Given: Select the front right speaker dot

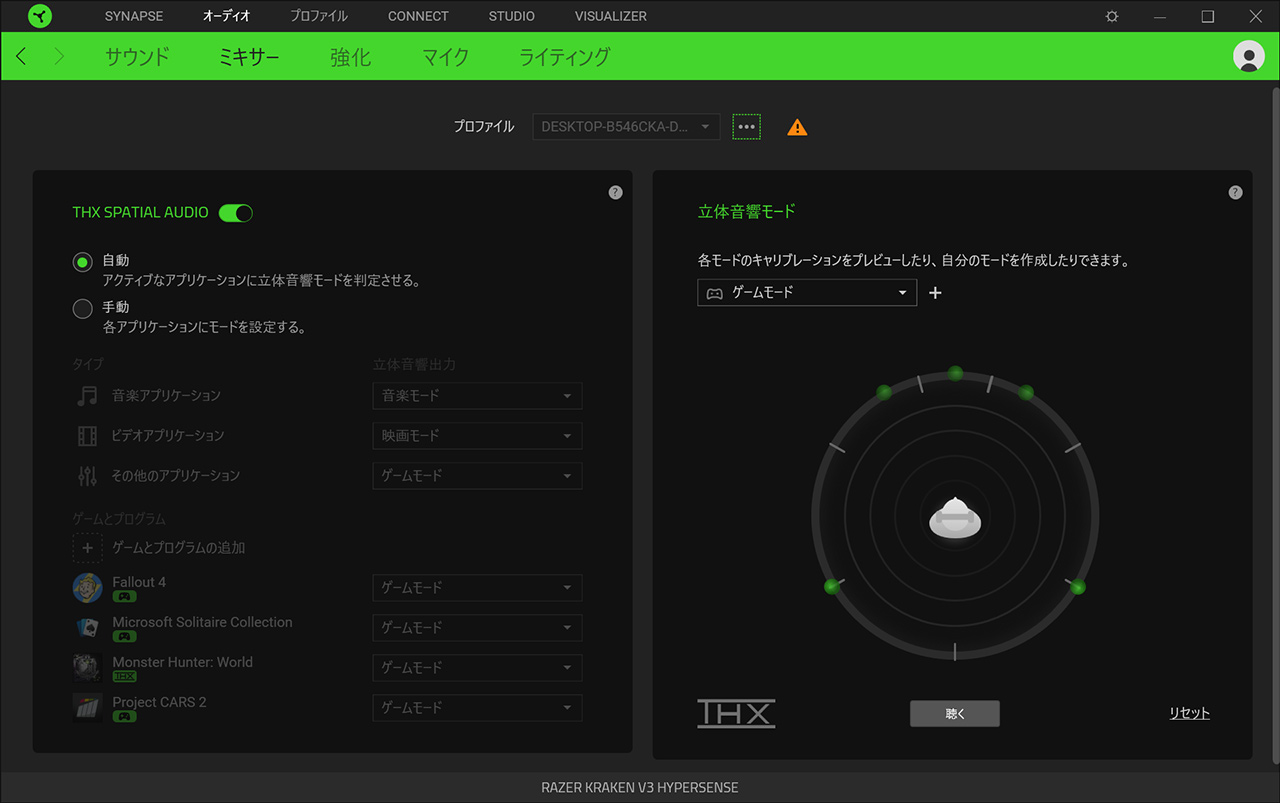Looking at the screenshot, I should [x=1026, y=392].
